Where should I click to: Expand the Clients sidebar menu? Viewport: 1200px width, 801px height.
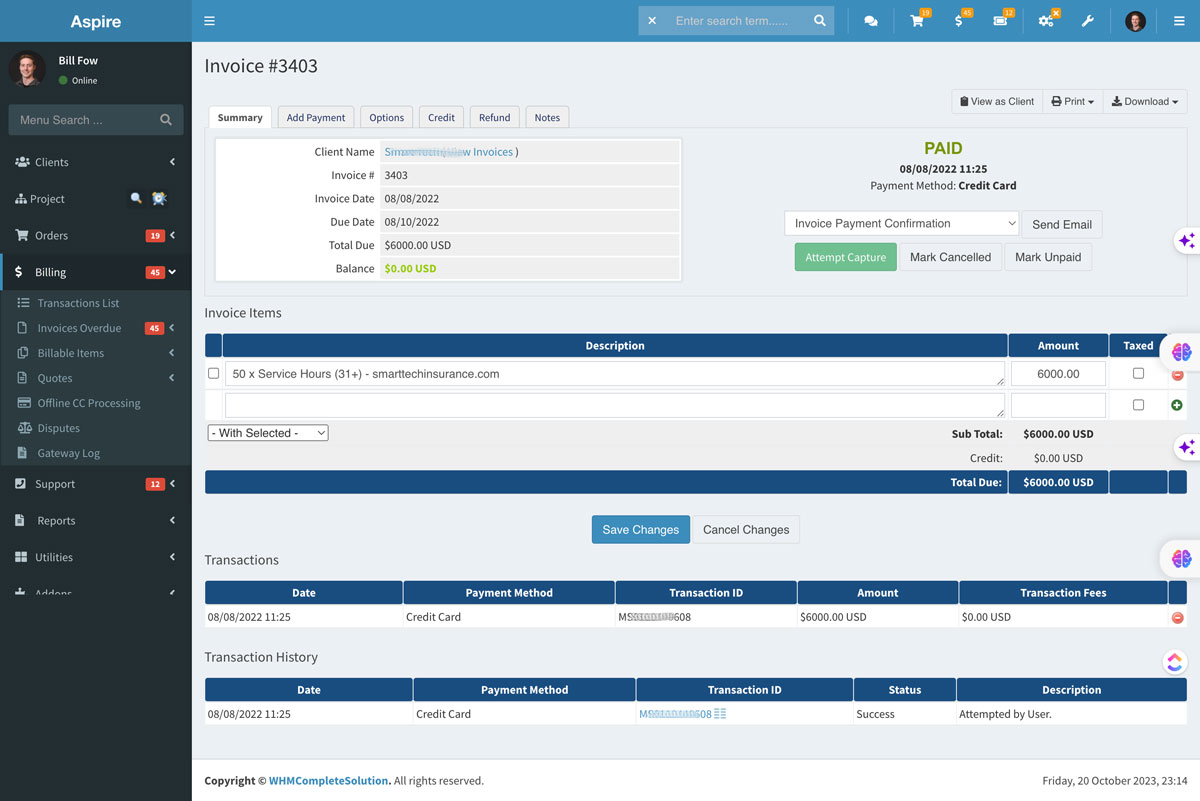(x=95, y=162)
